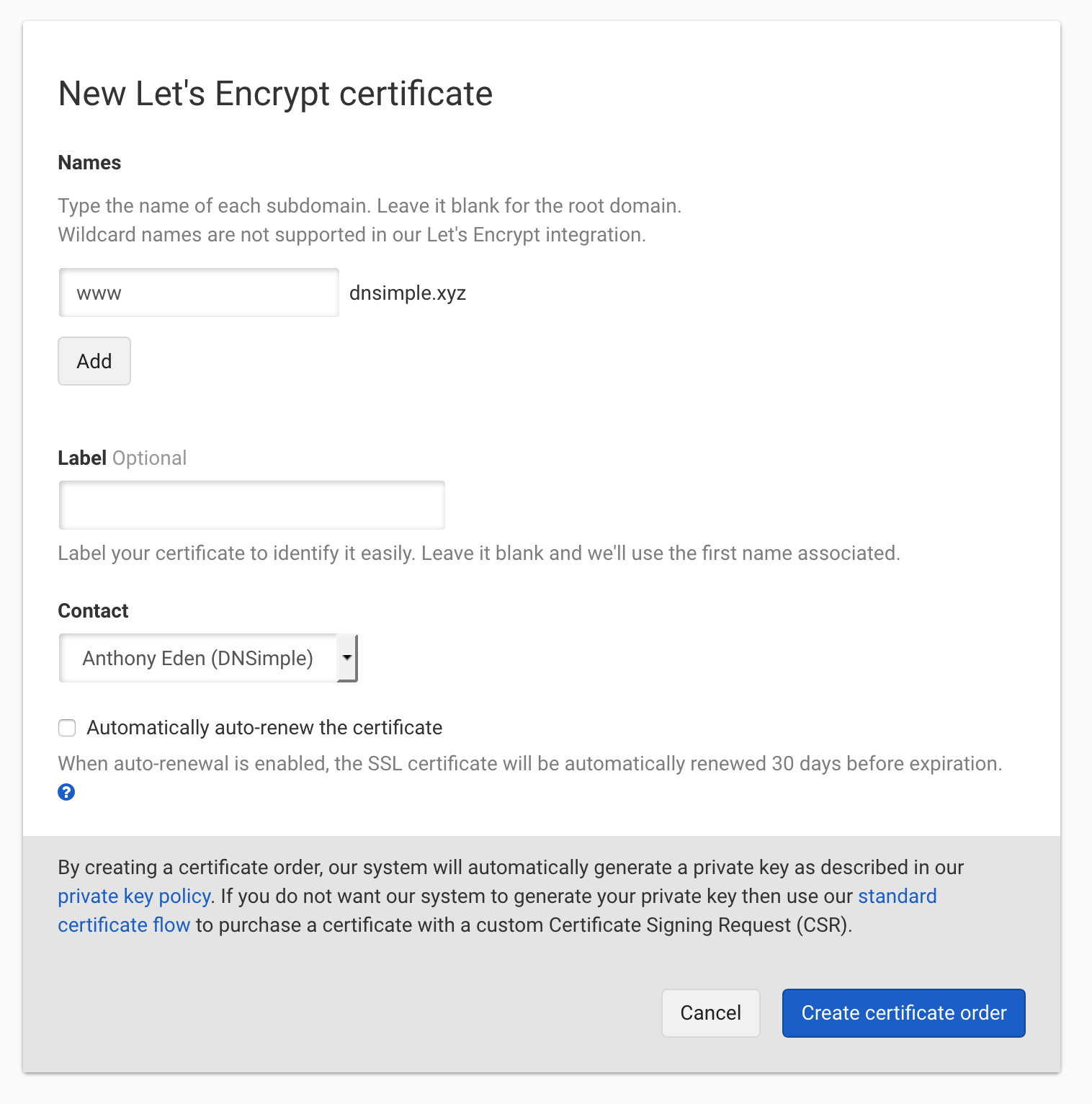
Task: Open the Contact dropdown showing Anthony Eden
Action: (198, 658)
